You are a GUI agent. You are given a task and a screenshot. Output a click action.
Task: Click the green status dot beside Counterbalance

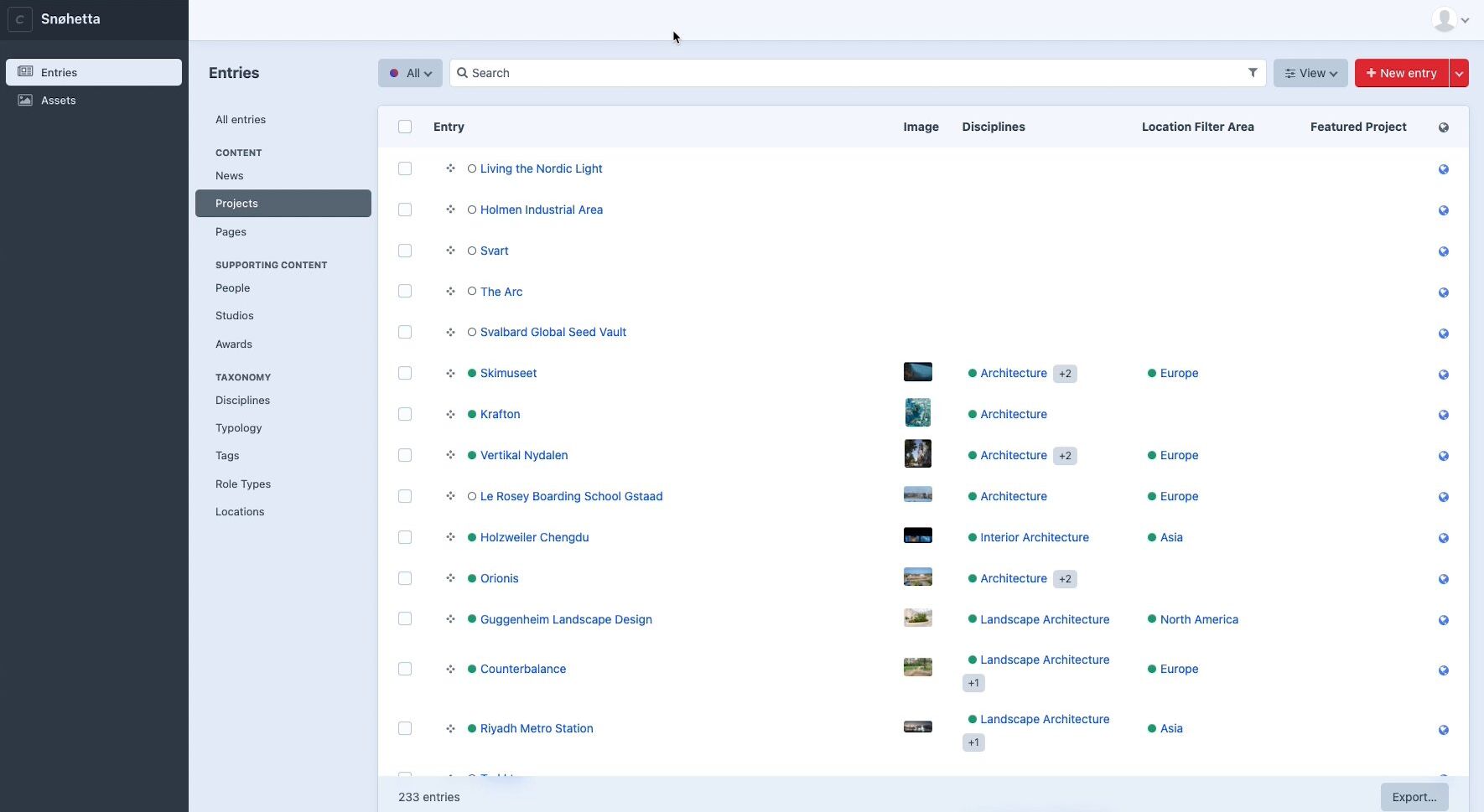[x=472, y=669]
